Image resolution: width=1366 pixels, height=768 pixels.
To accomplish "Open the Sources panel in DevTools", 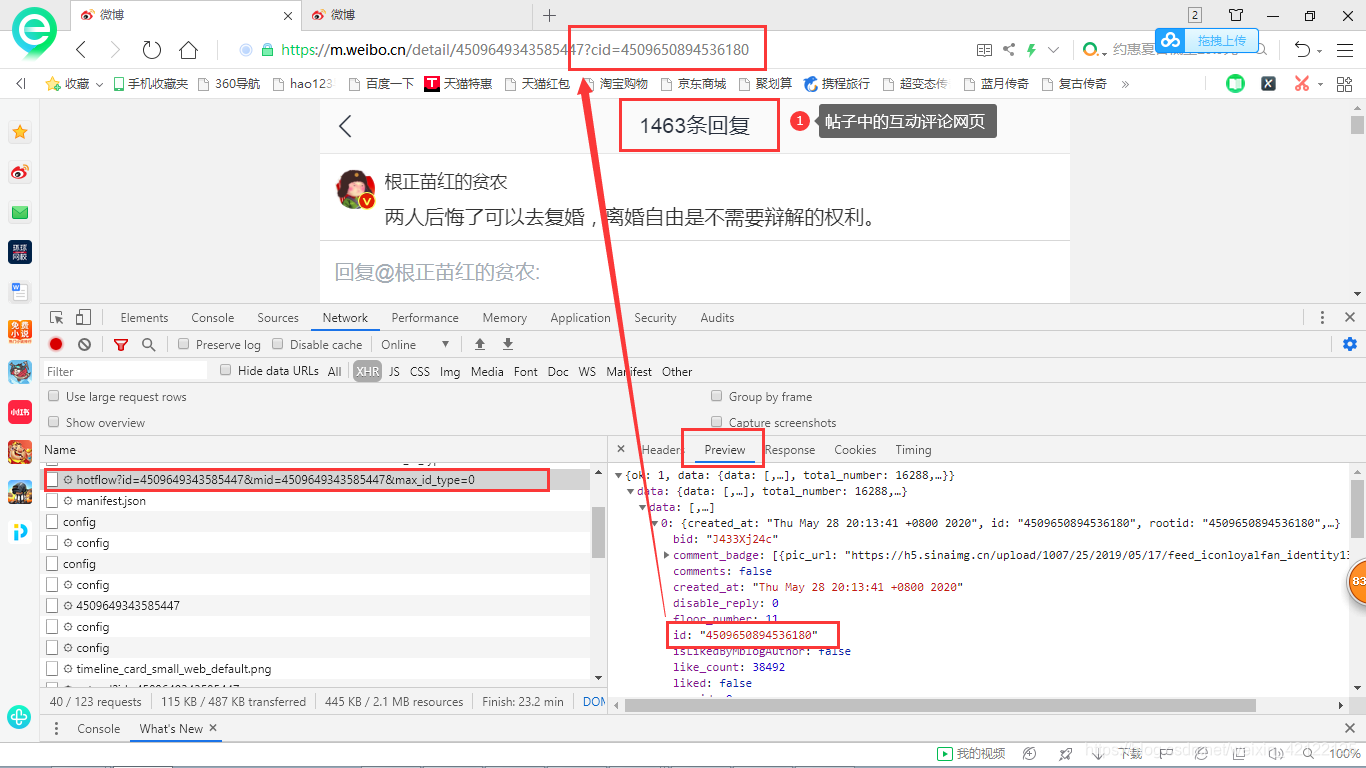I will pos(277,317).
